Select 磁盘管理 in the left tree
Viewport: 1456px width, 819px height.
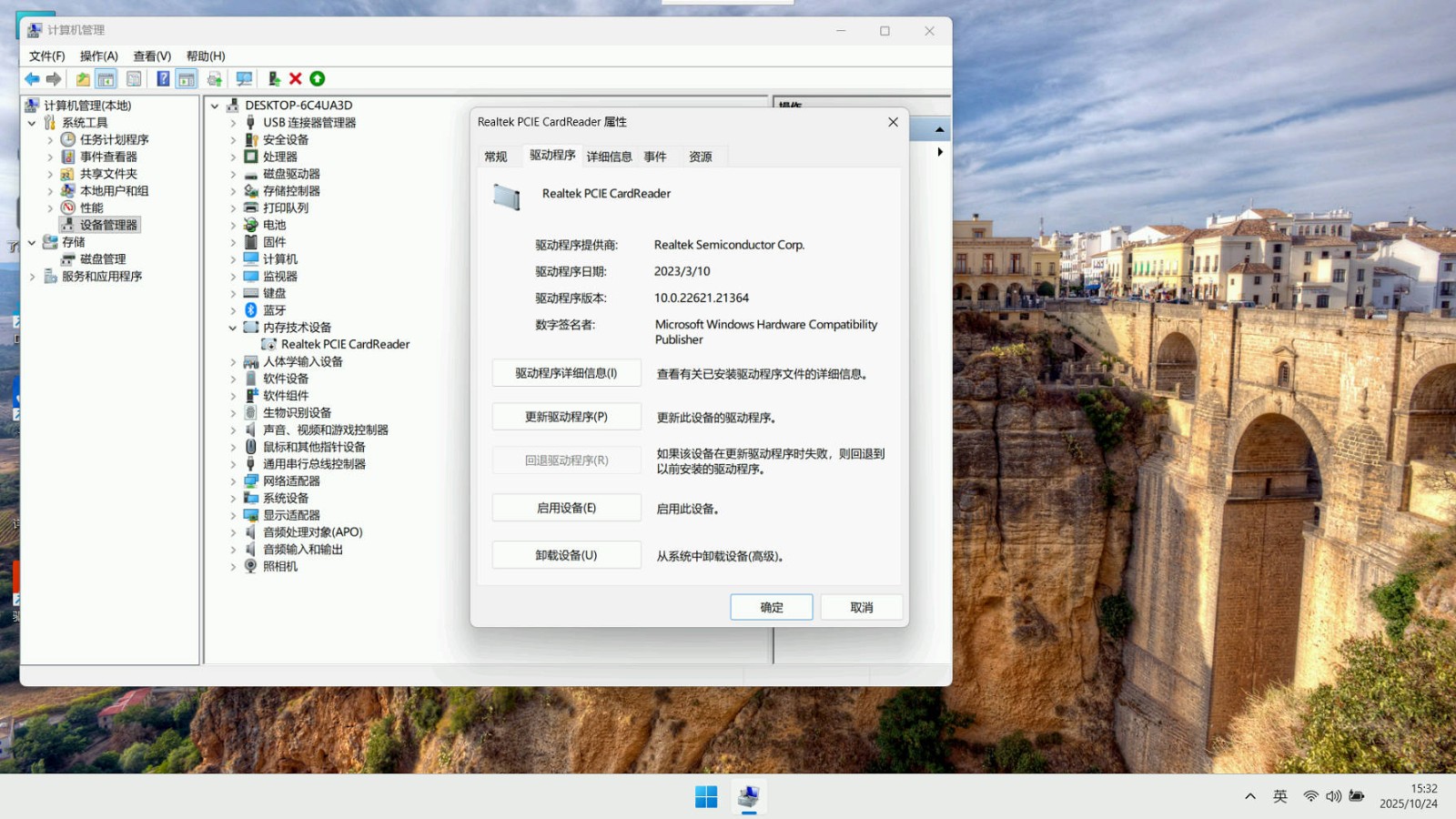[102, 259]
